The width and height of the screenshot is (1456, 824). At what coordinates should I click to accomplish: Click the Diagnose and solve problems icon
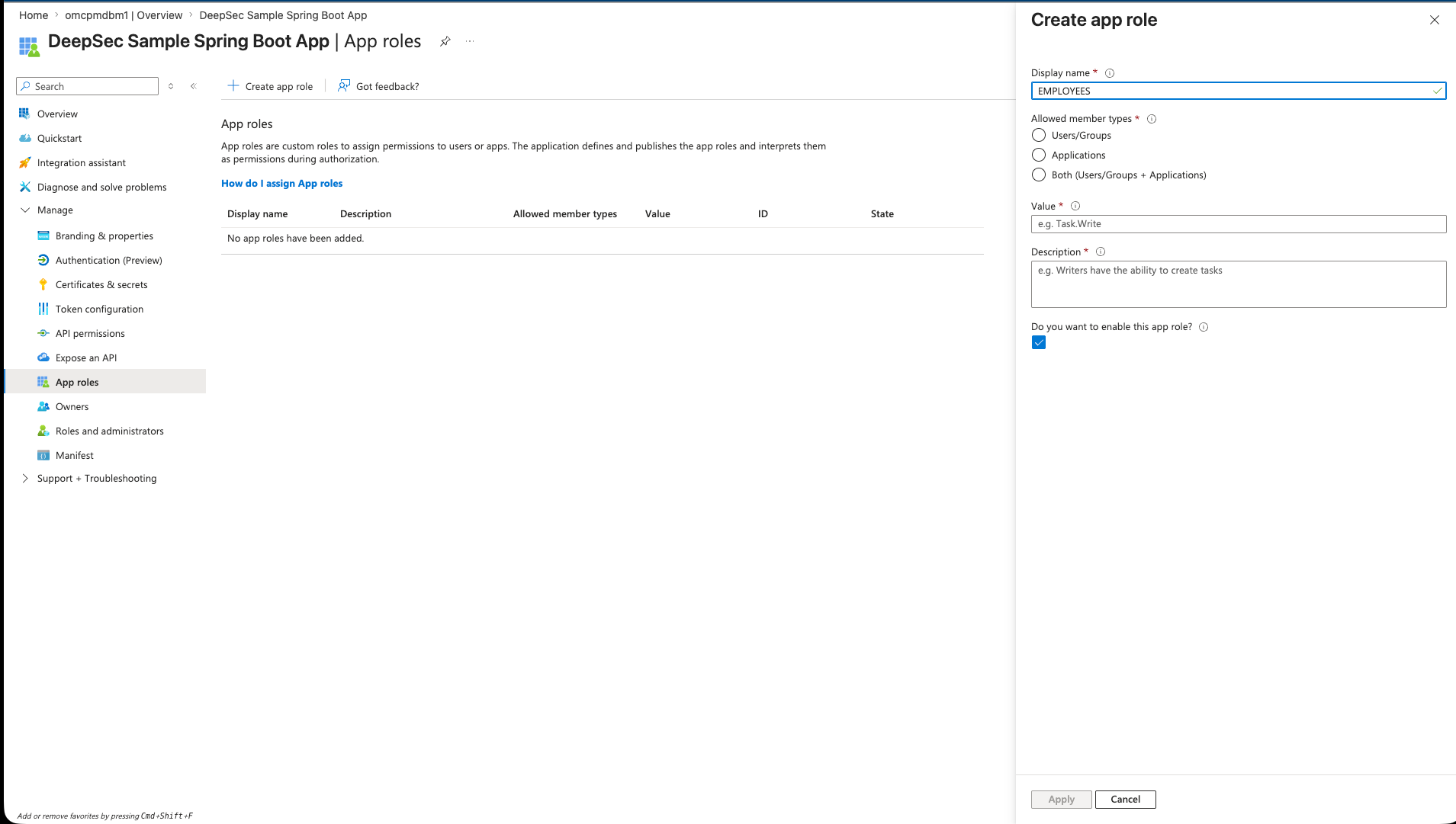[24, 187]
